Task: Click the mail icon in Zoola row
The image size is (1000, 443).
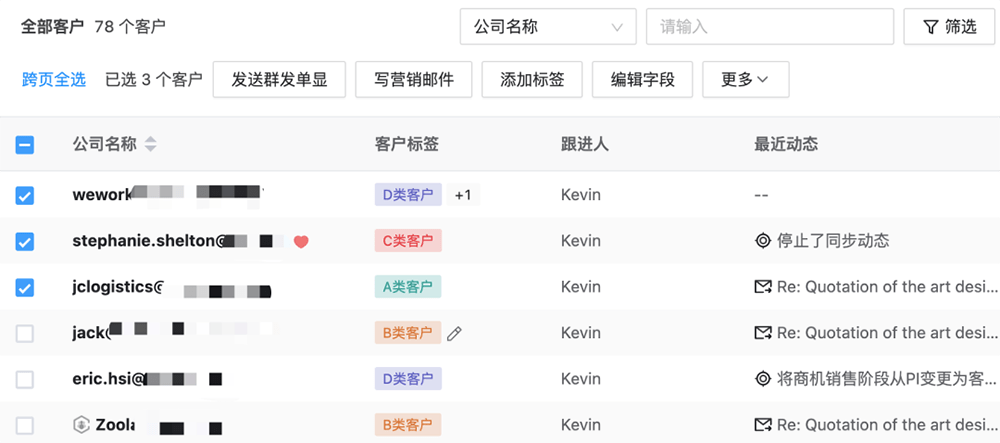Action: click(763, 425)
